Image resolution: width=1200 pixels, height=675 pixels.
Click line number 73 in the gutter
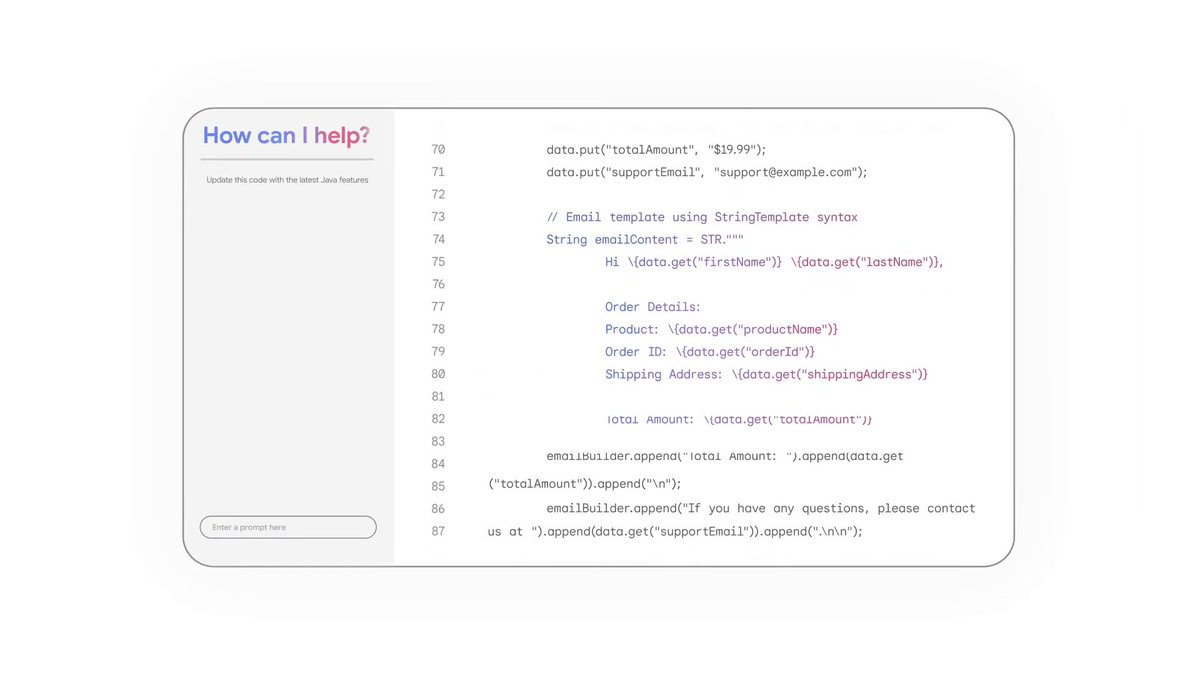click(438, 217)
